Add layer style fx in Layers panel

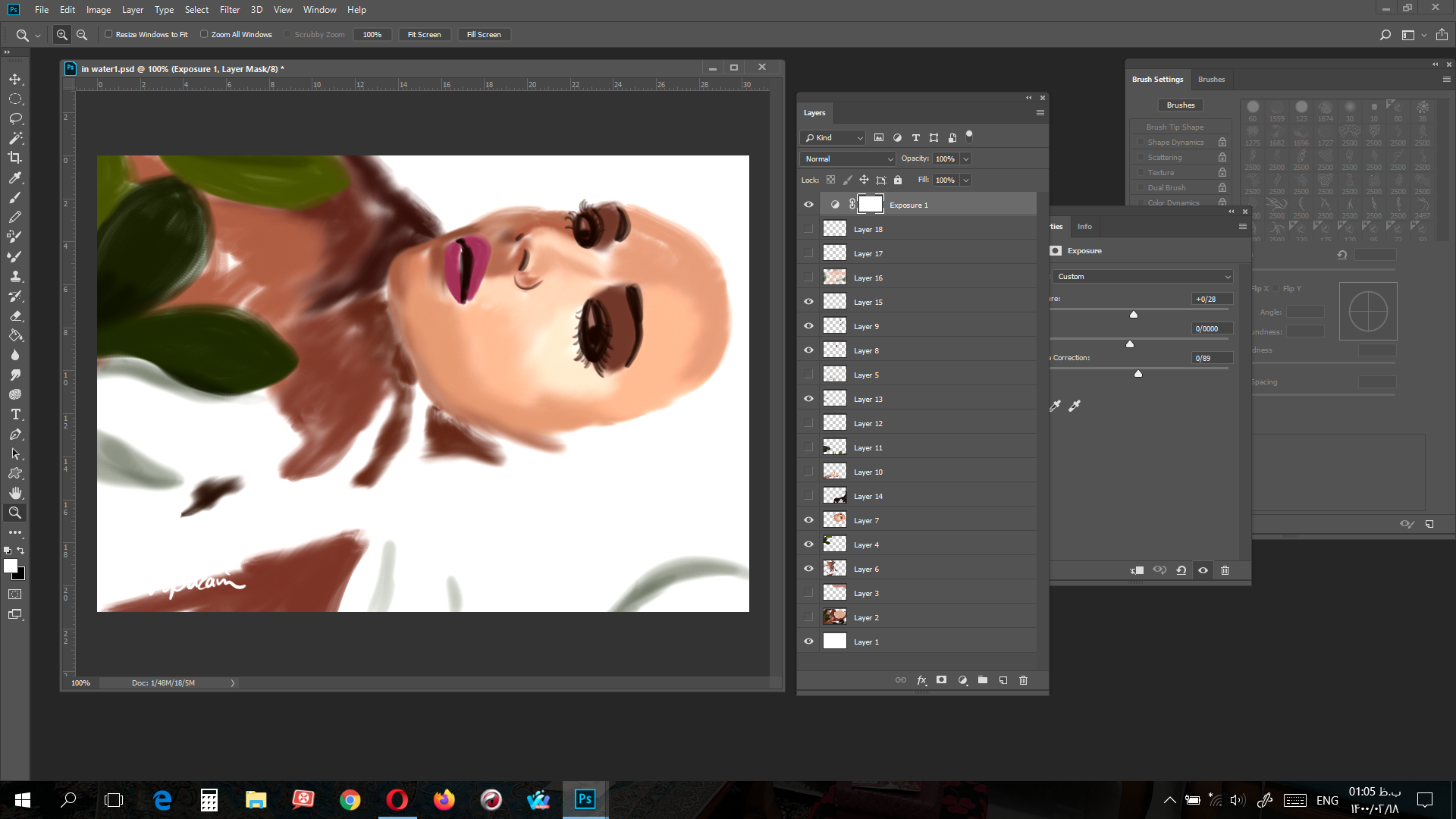point(921,680)
